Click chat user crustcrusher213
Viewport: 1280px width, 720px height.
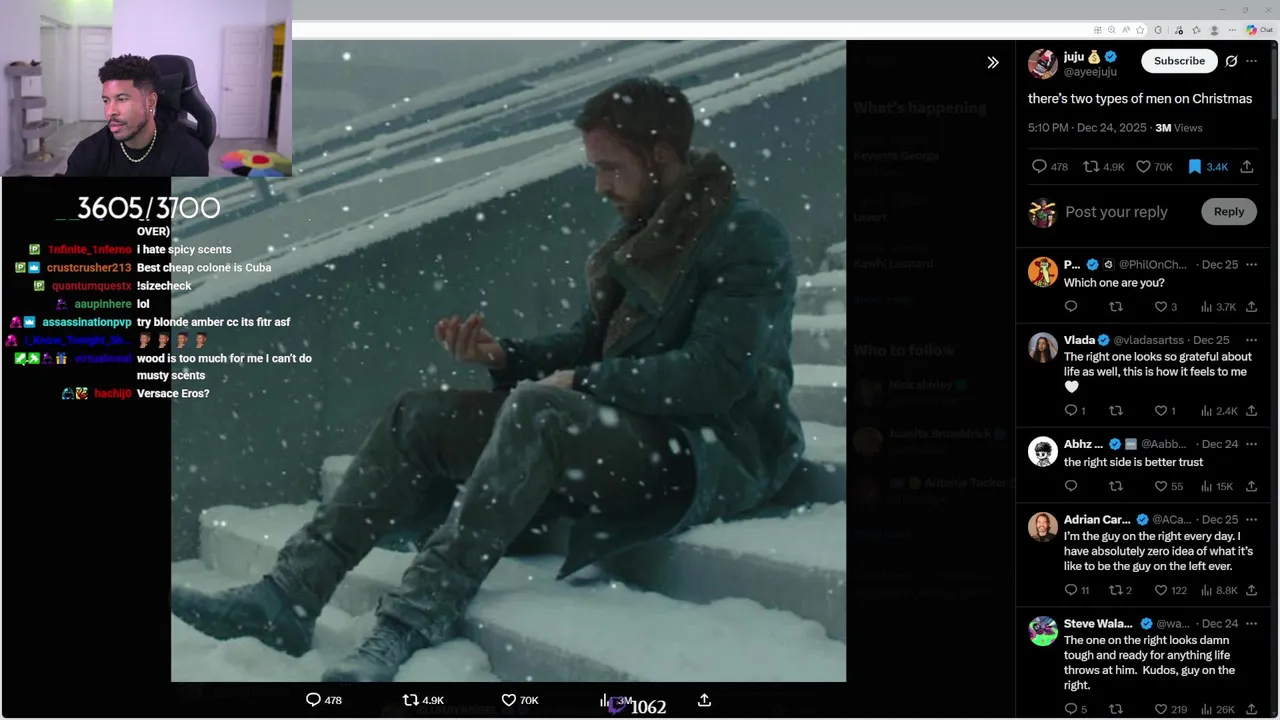pos(89,268)
